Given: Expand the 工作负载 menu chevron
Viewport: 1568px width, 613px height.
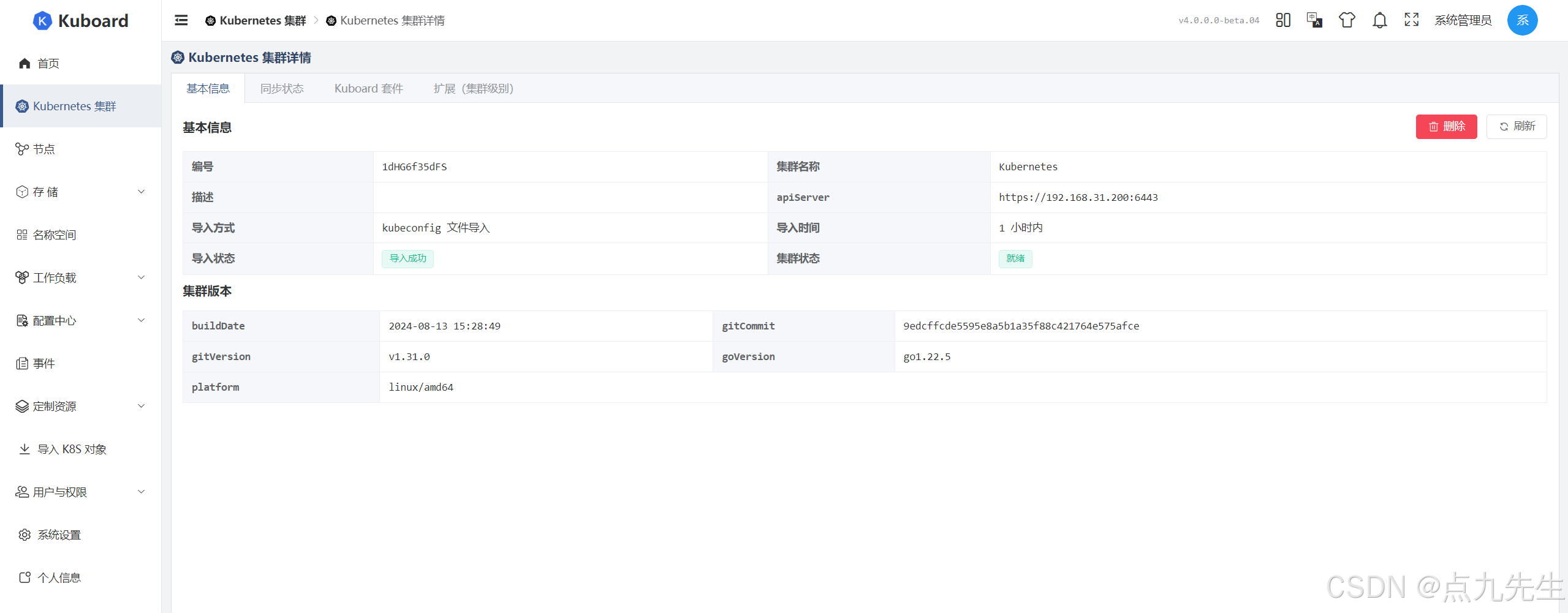Looking at the screenshot, I should click(x=142, y=277).
